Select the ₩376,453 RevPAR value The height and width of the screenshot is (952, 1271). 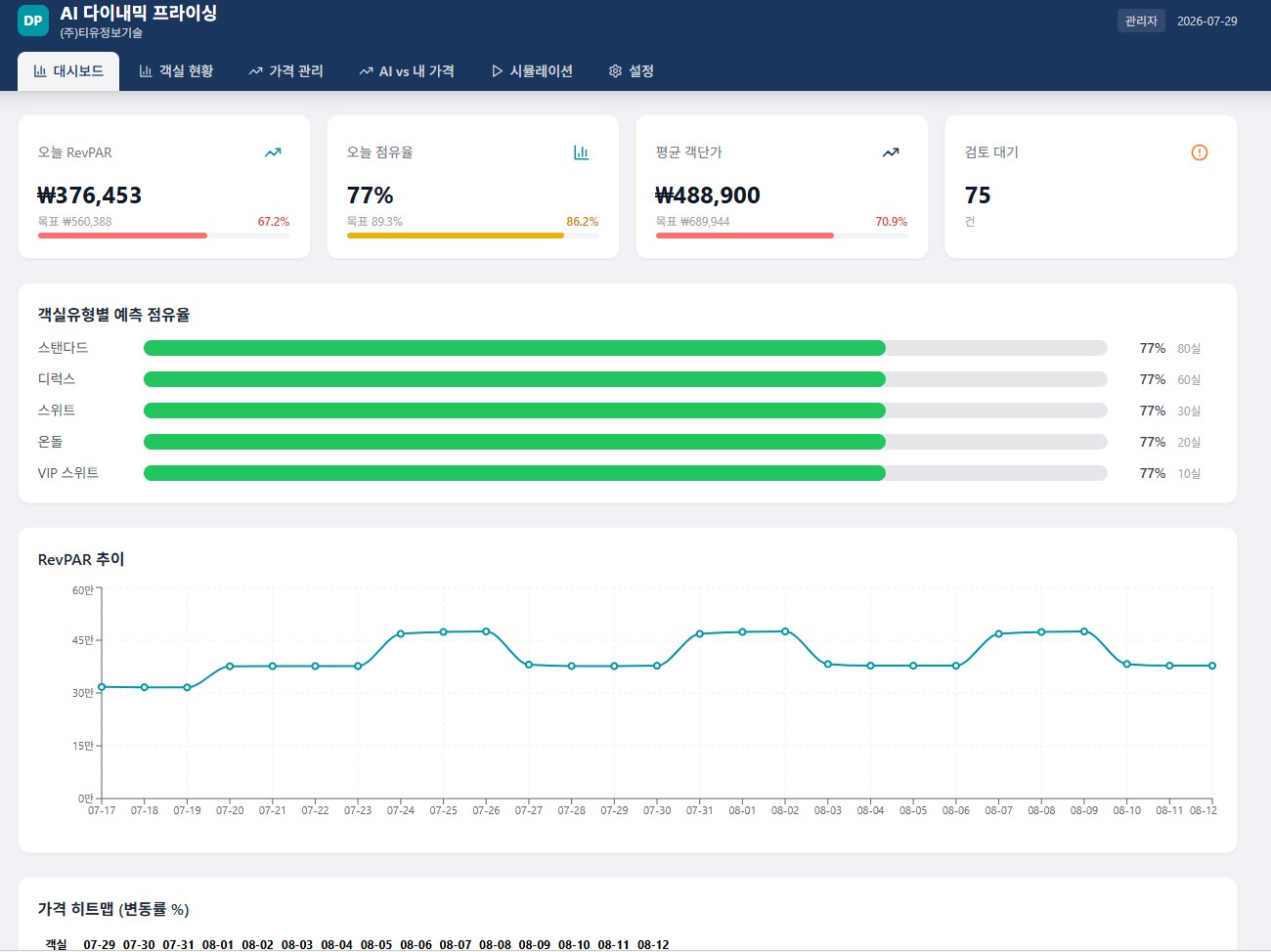[90, 195]
